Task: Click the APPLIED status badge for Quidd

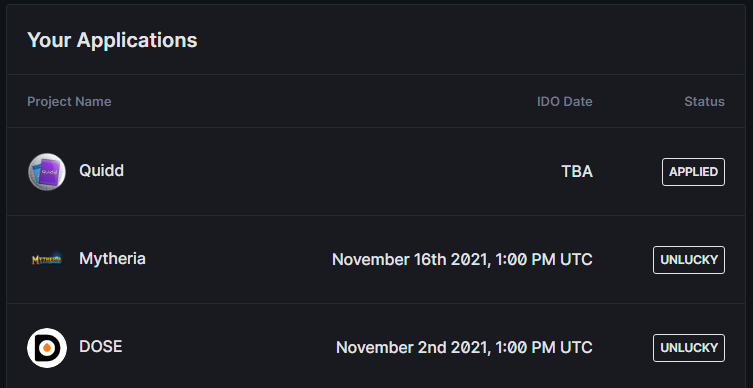Action: (693, 172)
